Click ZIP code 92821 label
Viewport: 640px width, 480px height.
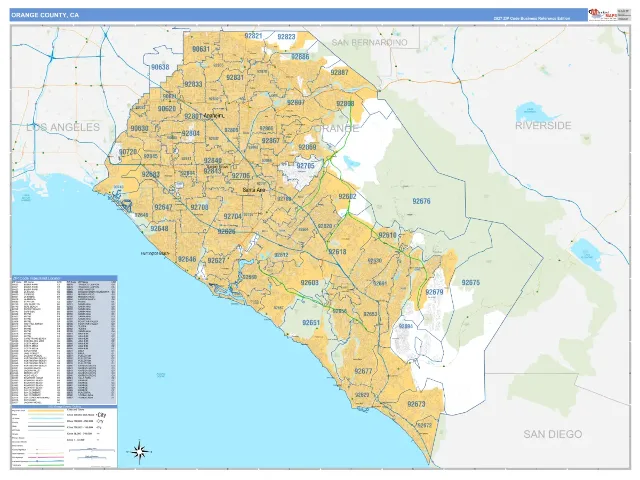click(x=253, y=36)
